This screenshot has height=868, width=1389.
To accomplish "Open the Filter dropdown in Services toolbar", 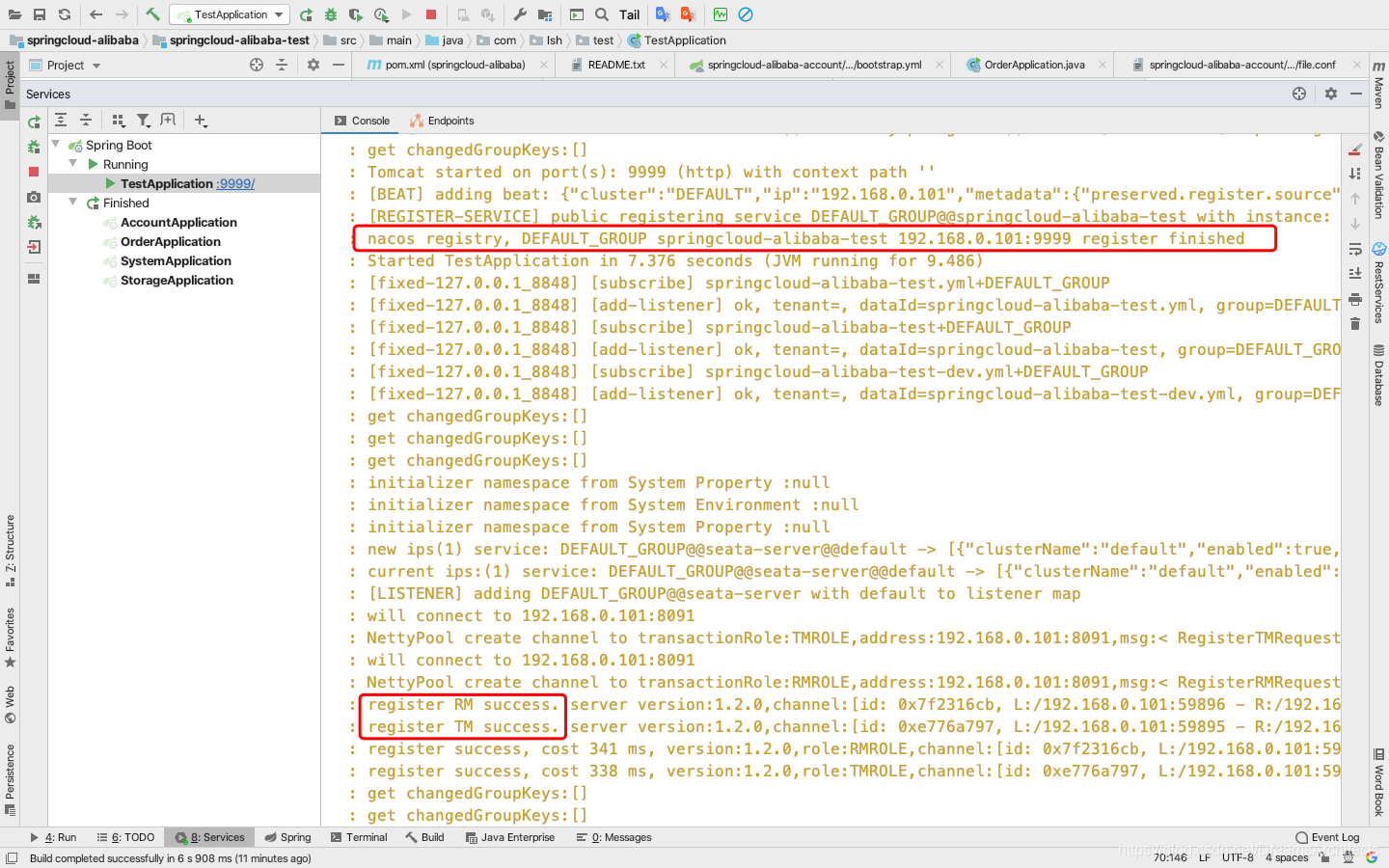I will [x=144, y=121].
